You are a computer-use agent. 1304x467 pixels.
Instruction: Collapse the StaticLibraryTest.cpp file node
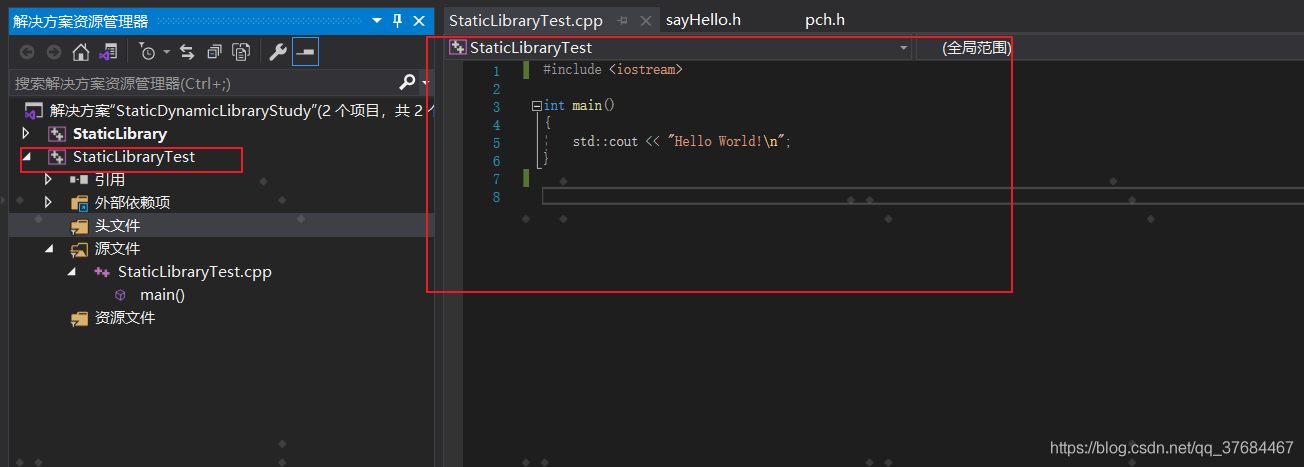71,272
